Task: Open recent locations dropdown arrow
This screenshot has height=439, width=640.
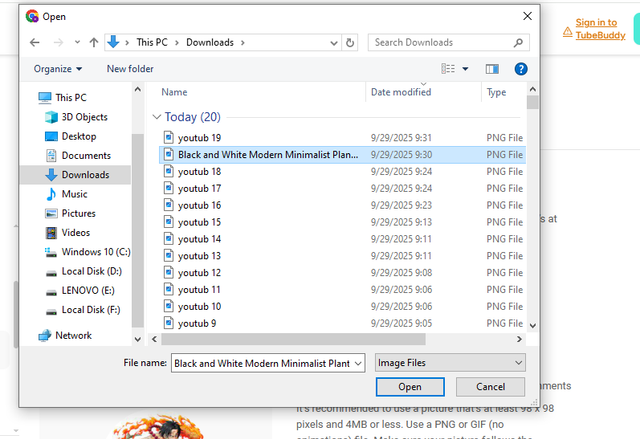Action: [x=77, y=42]
